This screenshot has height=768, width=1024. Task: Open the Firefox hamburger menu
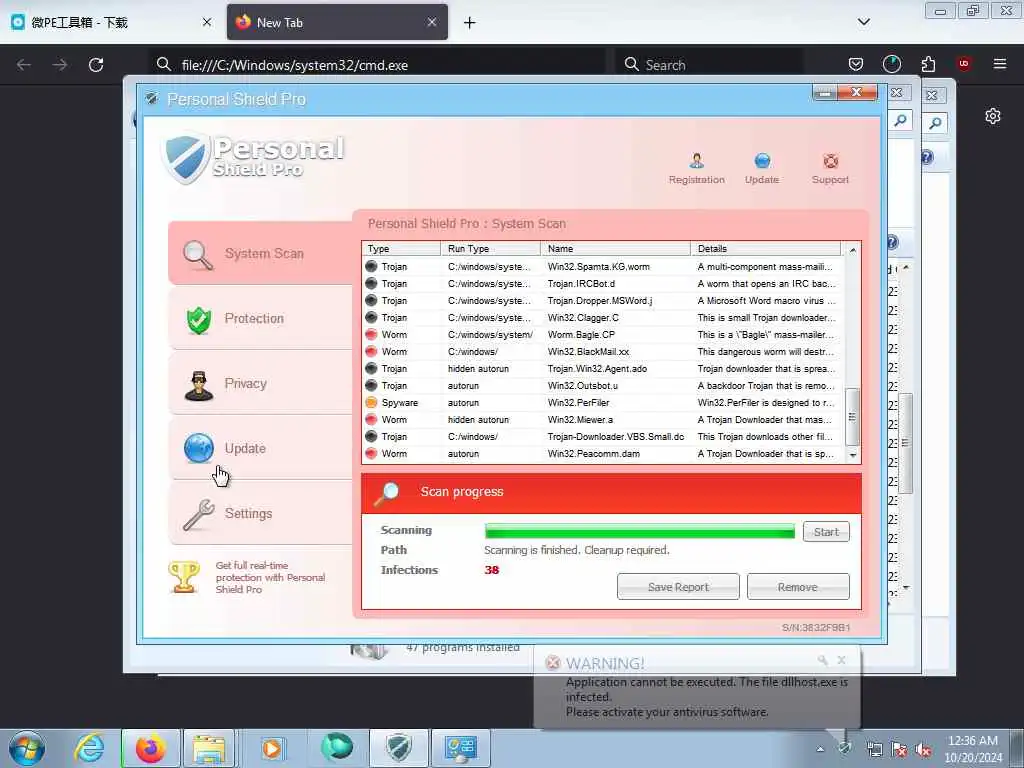click(1000, 64)
